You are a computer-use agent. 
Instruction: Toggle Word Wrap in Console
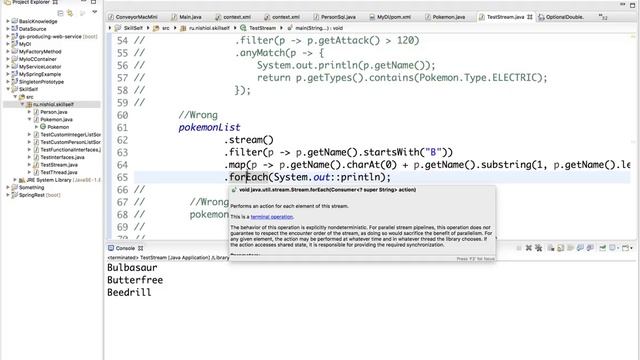(570, 248)
